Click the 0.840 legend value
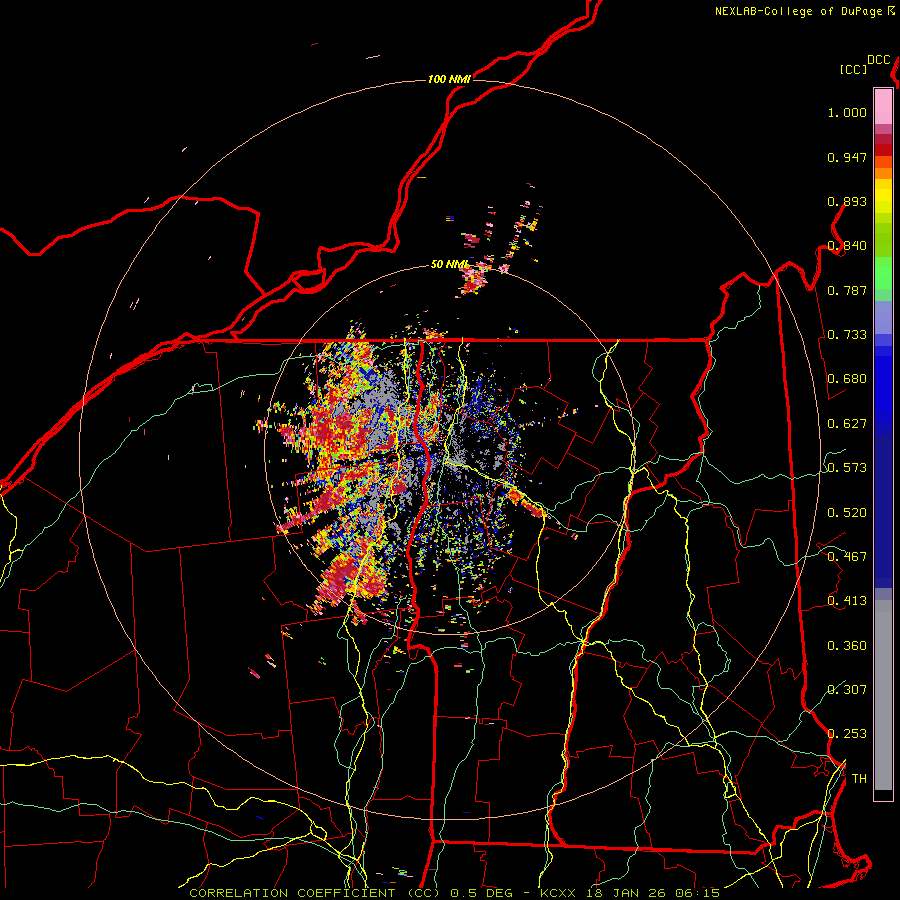The width and height of the screenshot is (900, 900). 847,246
